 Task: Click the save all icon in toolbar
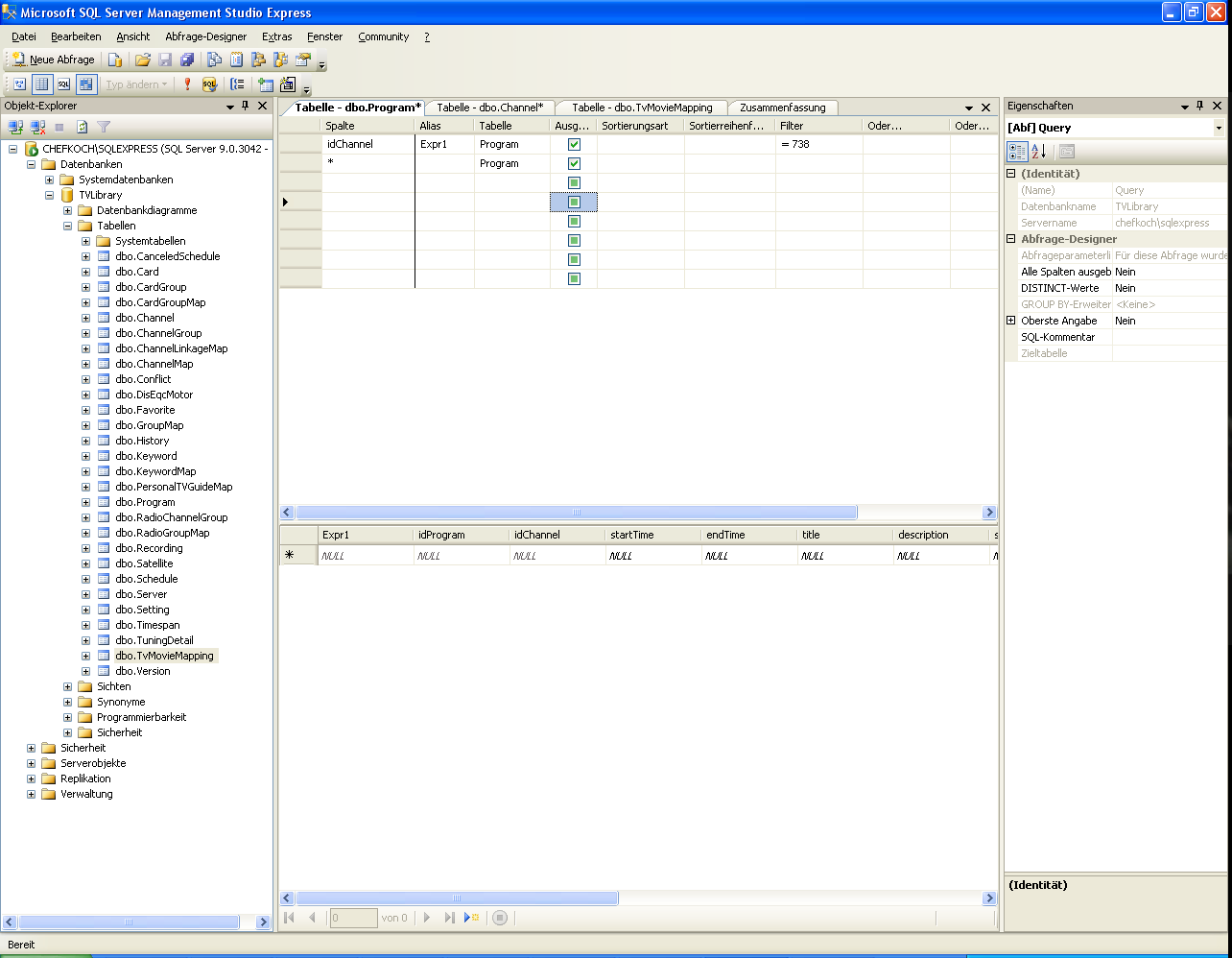[x=187, y=60]
